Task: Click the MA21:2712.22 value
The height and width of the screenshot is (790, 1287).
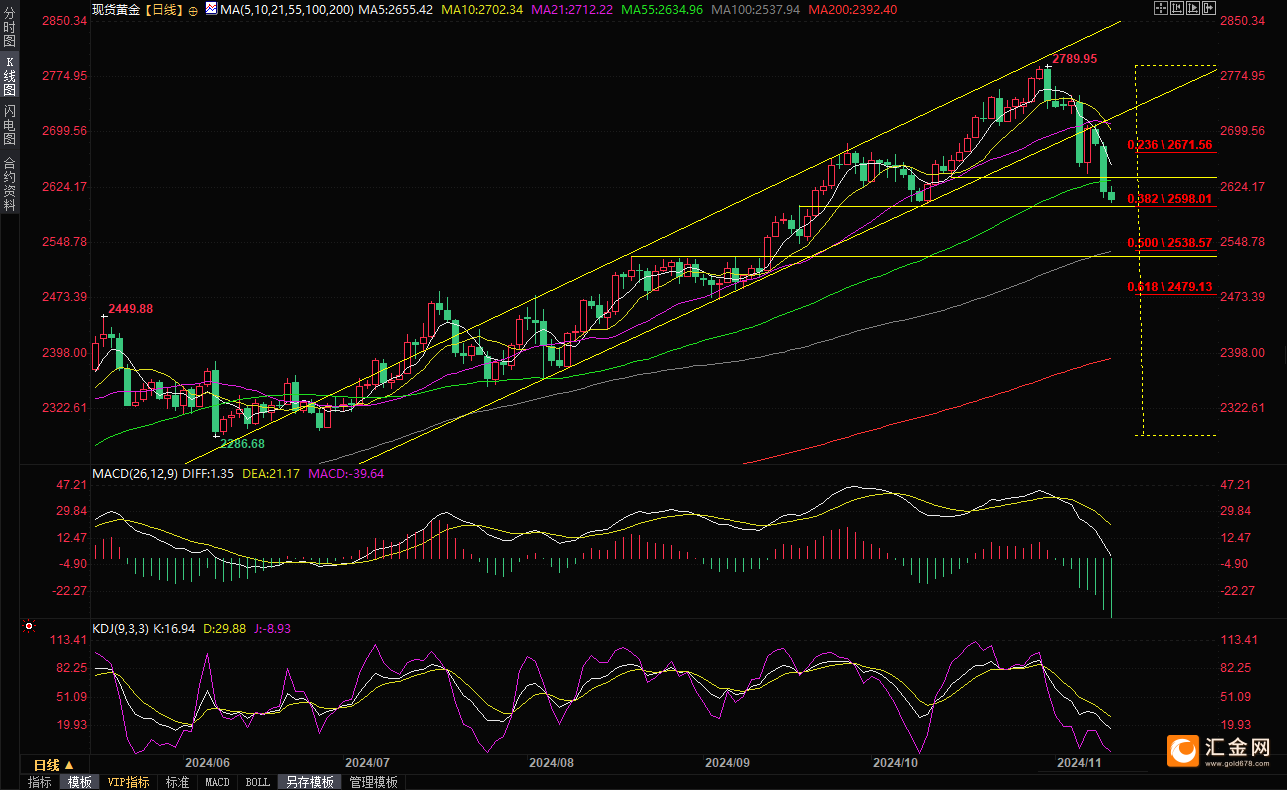Action: 572,9
